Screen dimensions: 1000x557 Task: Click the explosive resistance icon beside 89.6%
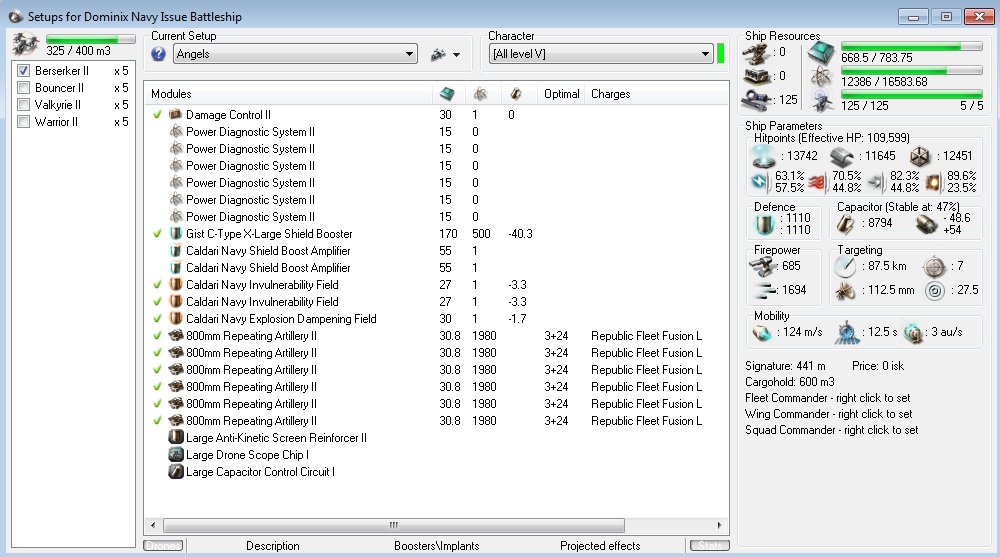point(933,182)
